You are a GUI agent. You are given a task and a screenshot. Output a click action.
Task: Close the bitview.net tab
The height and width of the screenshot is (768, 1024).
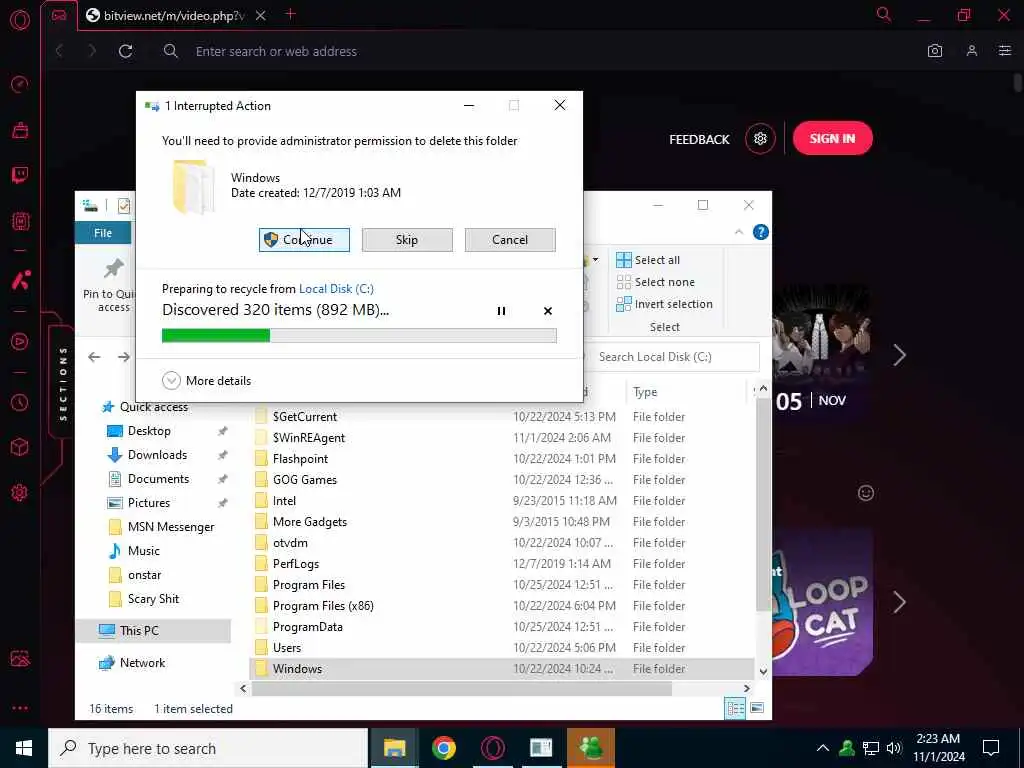tap(261, 16)
